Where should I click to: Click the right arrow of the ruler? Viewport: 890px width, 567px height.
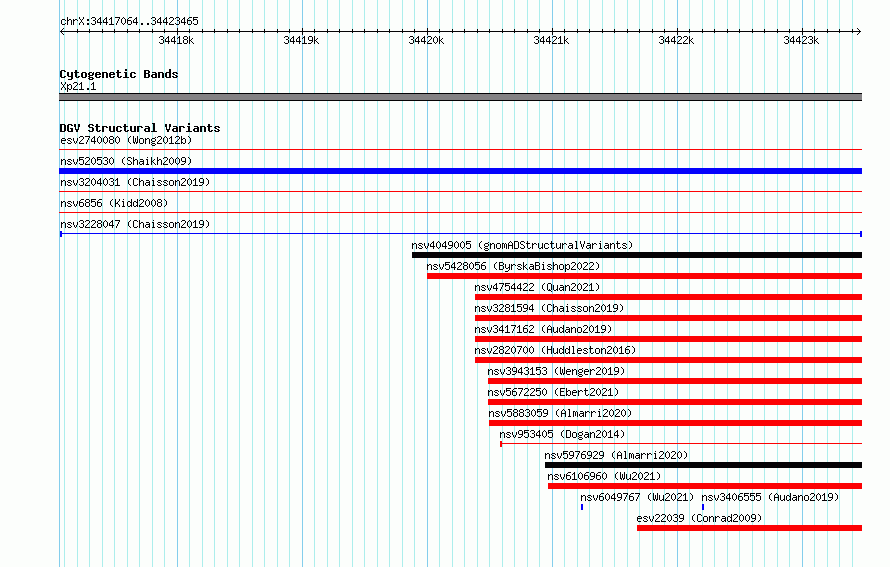tap(859, 32)
